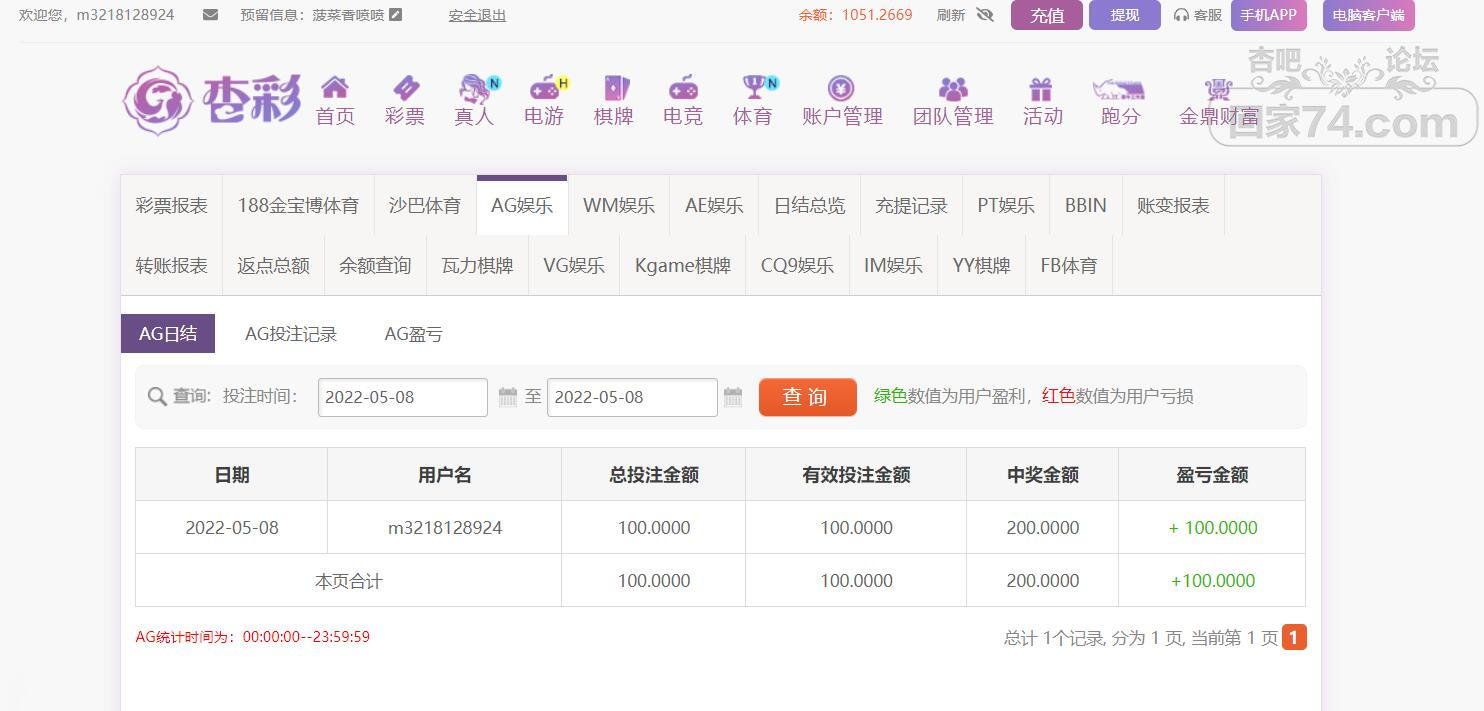Click the 提现 withdraw button

(1125, 15)
